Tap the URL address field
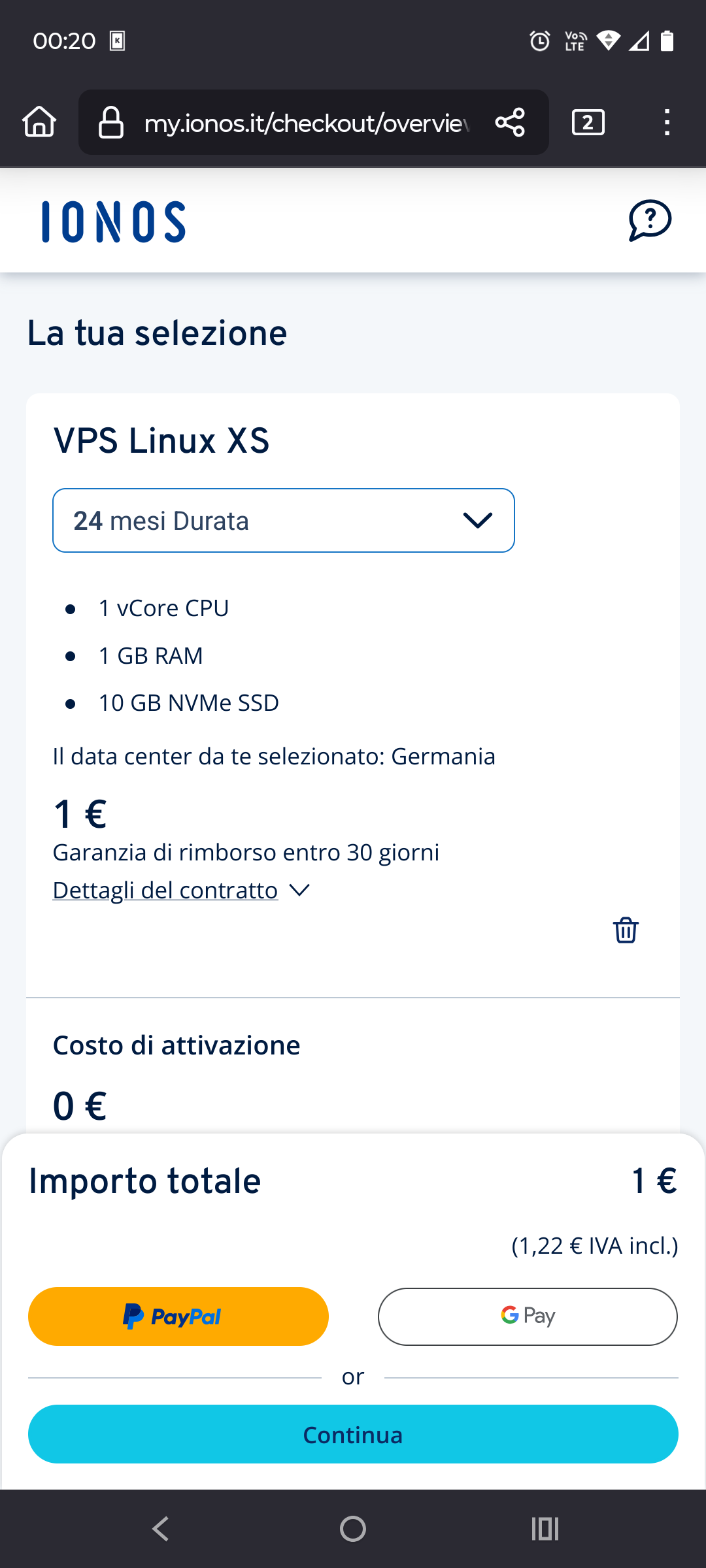Viewport: 706px width, 1568px height. click(306, 123)
